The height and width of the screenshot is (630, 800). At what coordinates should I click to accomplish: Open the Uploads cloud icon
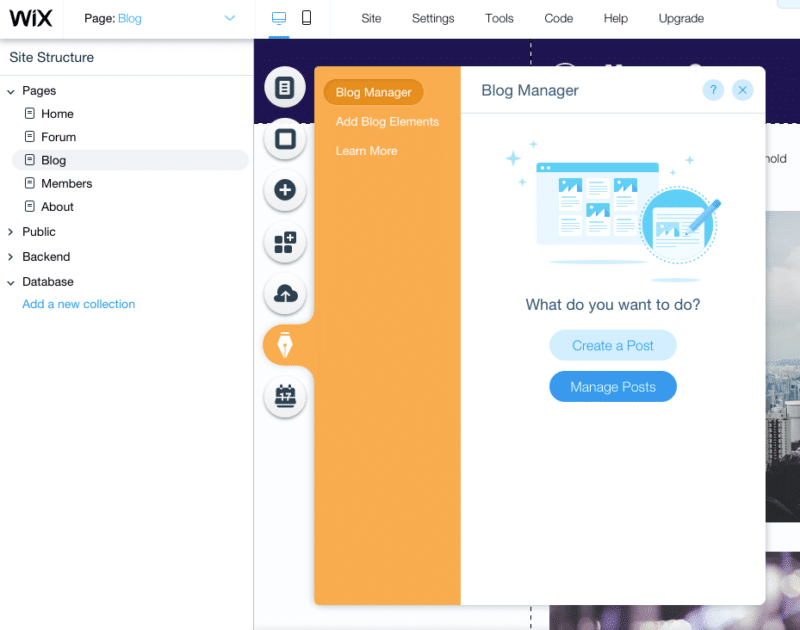pos(285,294)
